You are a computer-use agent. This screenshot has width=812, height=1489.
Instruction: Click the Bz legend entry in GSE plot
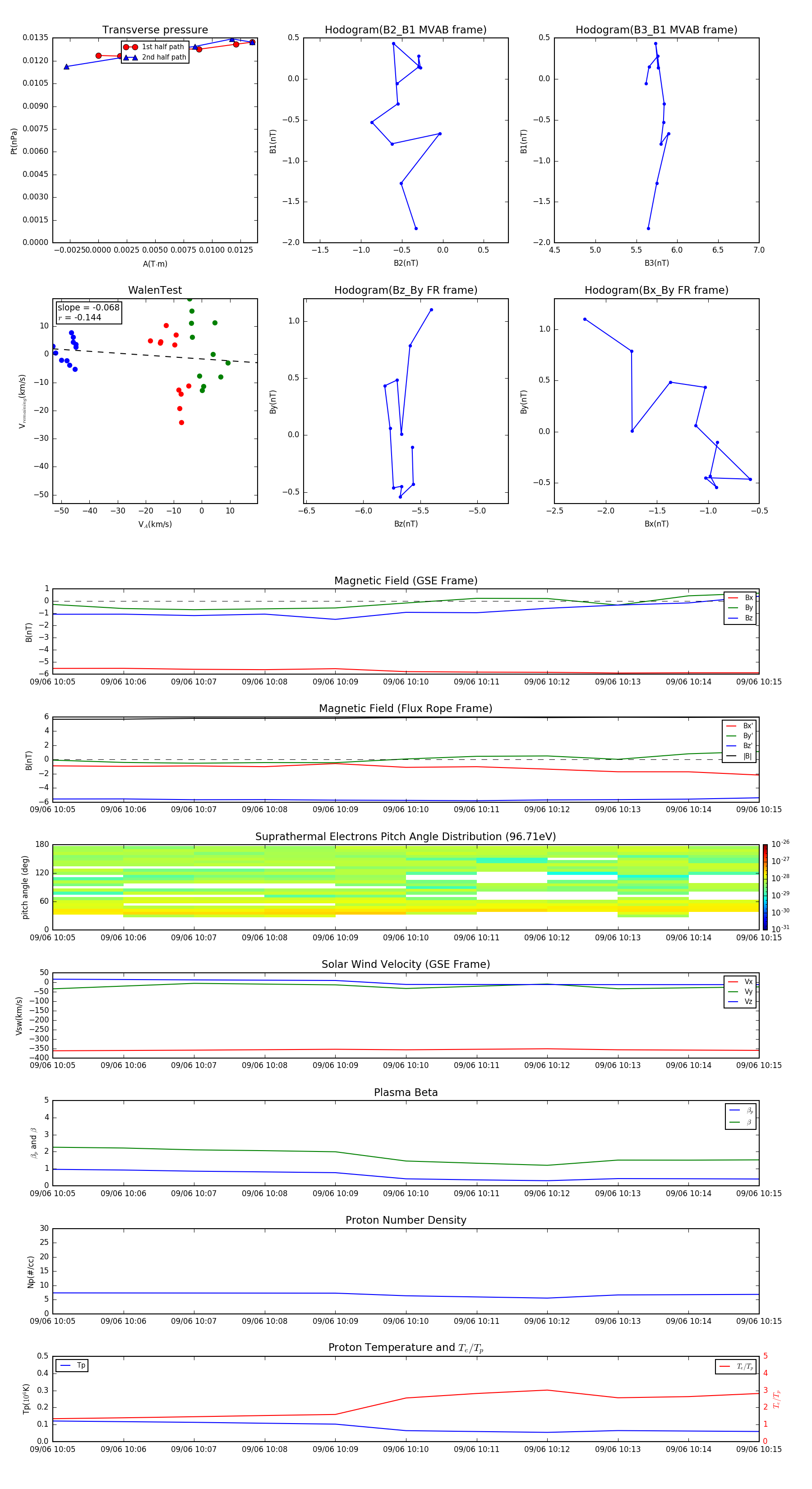pyautogui.click(x=740, y=619)
